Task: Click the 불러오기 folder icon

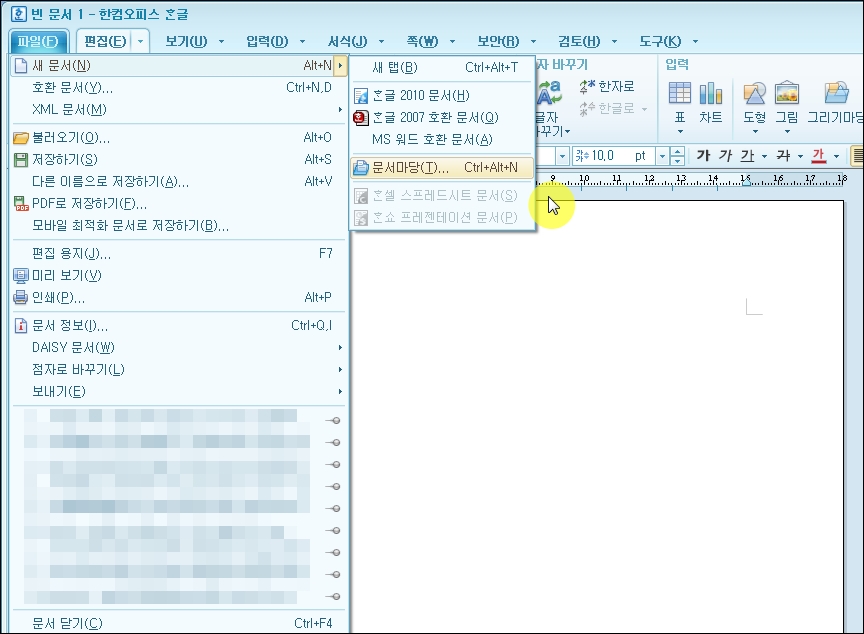Action: pyautogui.click(x=20, y=138)
